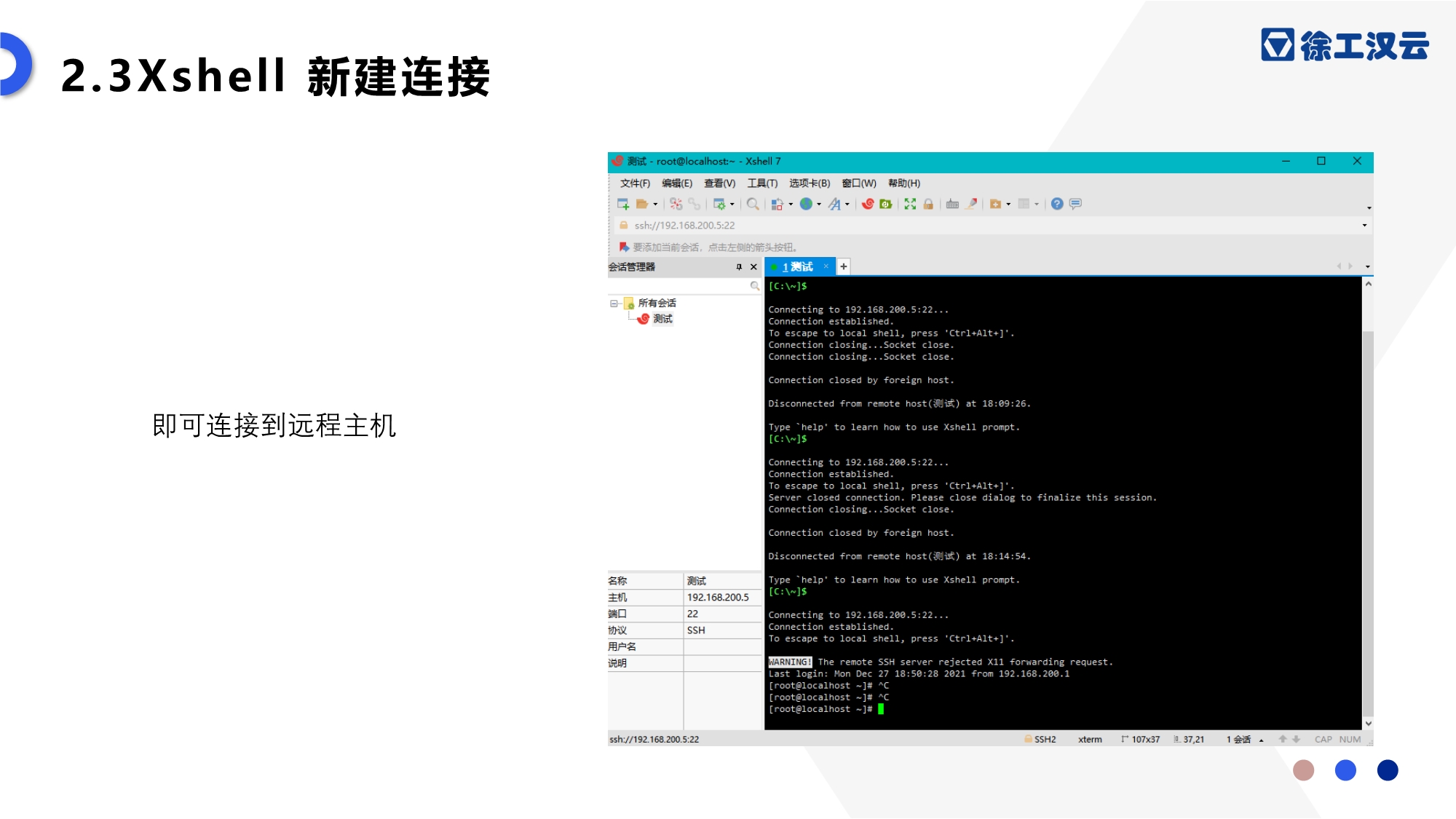The width and height of the screenshot is (1456, 819).
Task: Select the 所有会话 folder
Action: point(657,303)
